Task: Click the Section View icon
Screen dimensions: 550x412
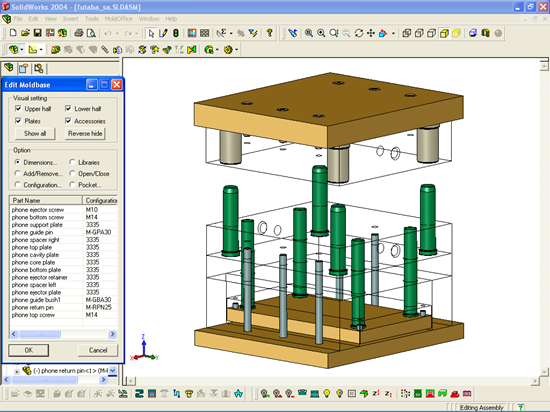Action: (x=485, y=33)
